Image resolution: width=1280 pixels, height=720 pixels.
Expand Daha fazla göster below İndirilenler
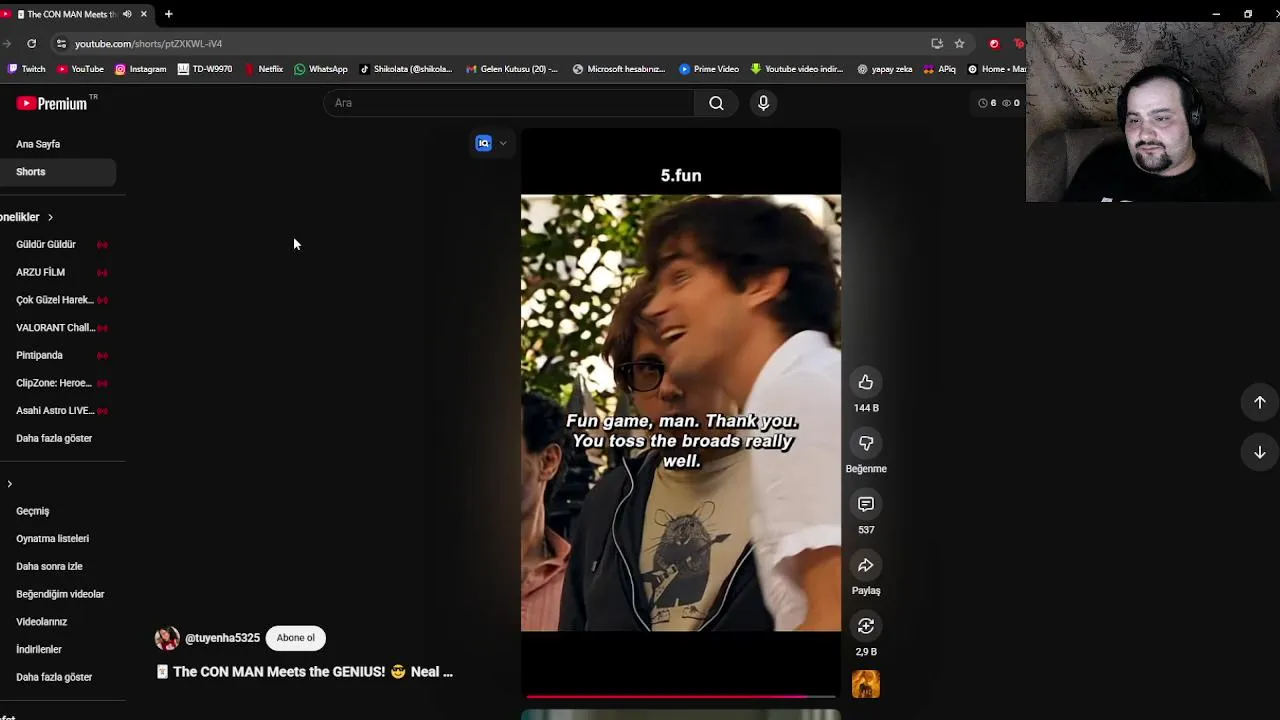[54, 677]
